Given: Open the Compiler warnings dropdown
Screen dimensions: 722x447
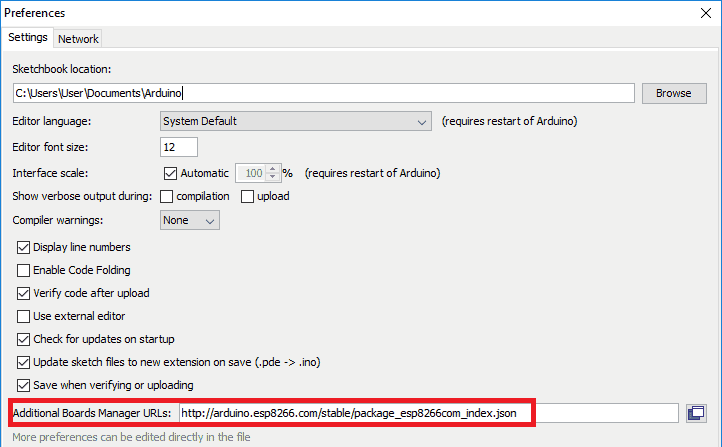Looking at the screenshot, I should [x=190, y=220].
